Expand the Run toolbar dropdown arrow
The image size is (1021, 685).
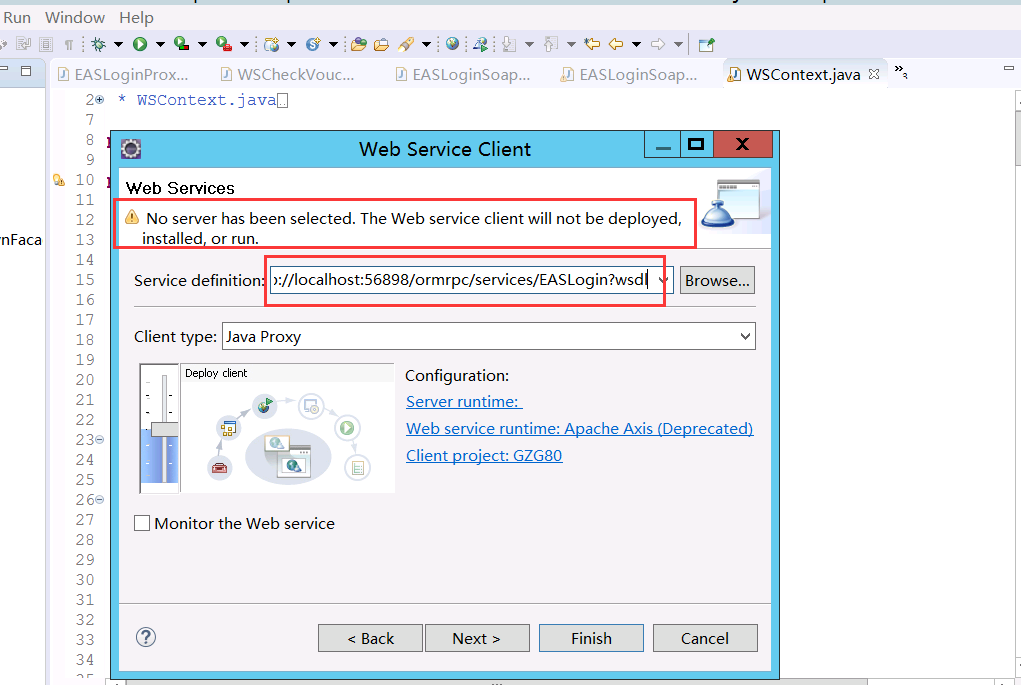click(x=159, y=44)
